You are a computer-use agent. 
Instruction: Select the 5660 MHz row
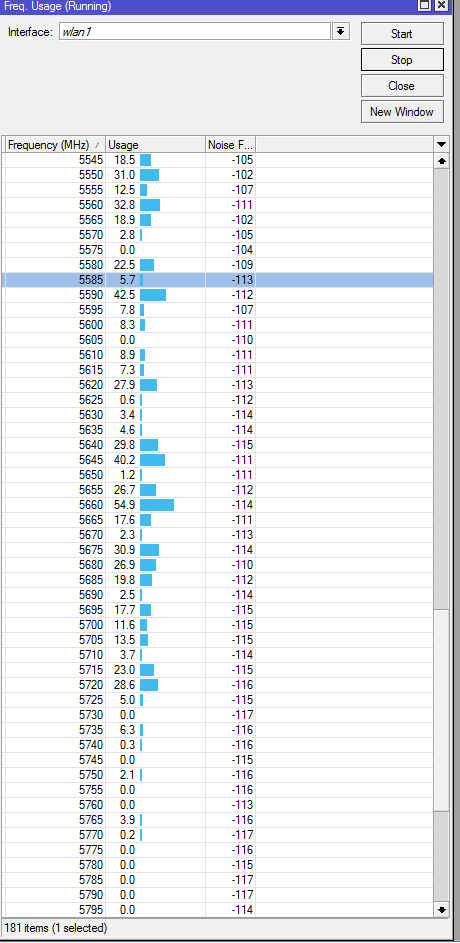(217, 505)
